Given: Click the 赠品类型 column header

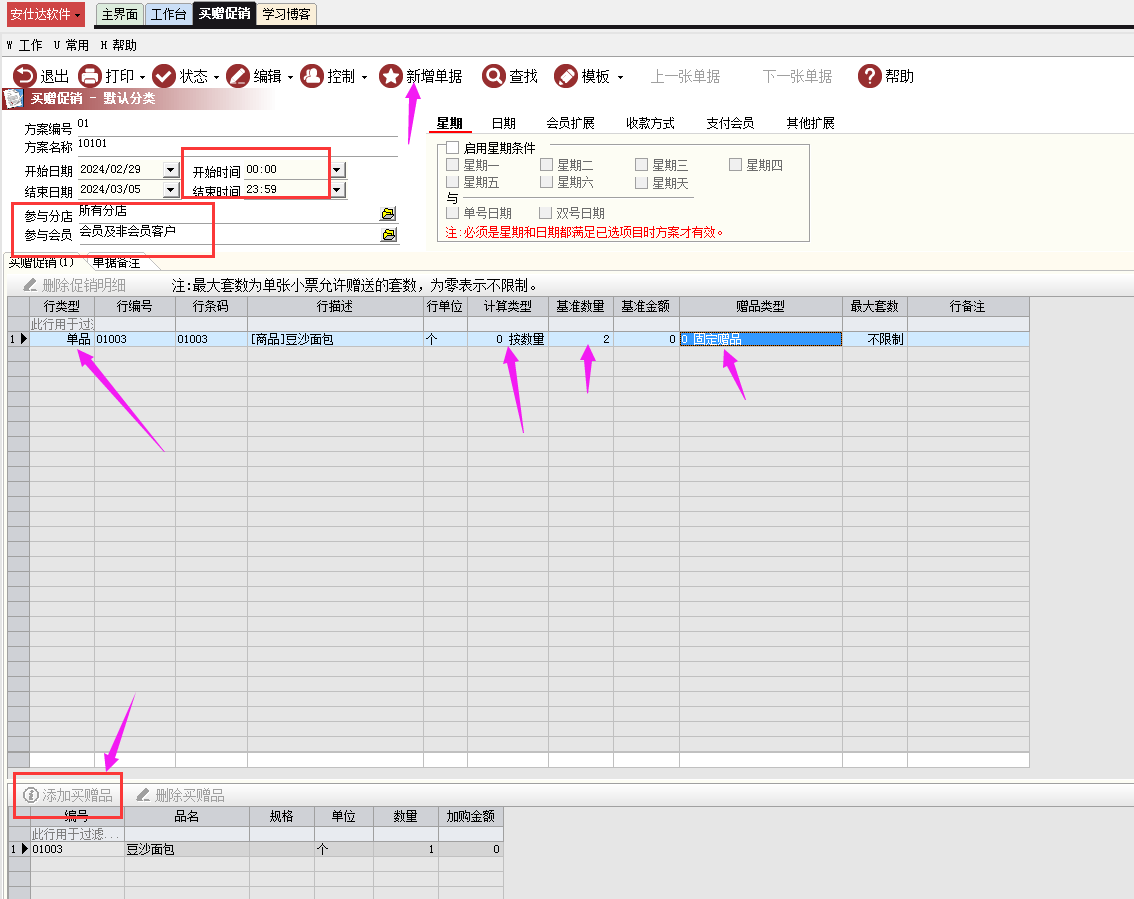Looking at the screenshot, I should [761, 307].
